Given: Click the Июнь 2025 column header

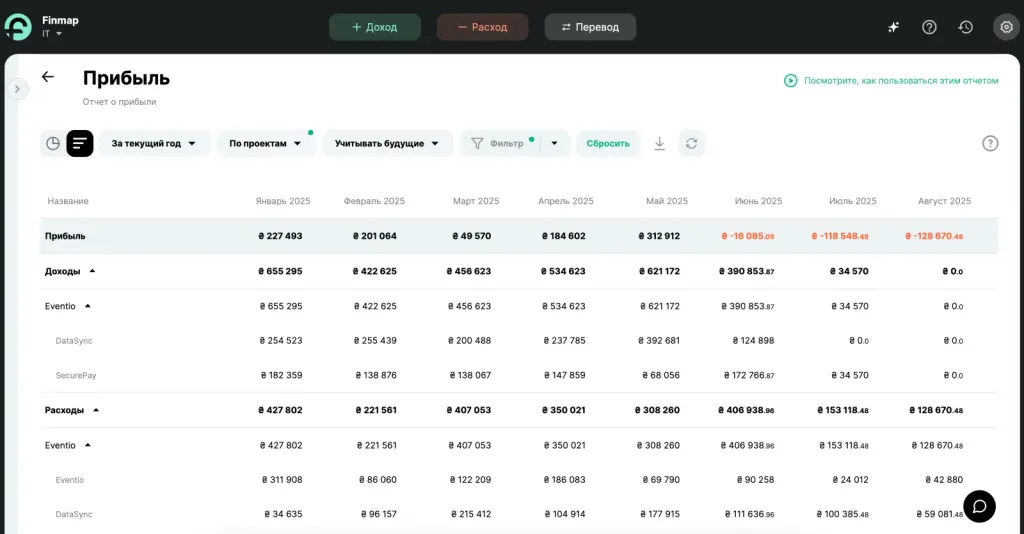Looking at the screenshot, I should point(758,201).
